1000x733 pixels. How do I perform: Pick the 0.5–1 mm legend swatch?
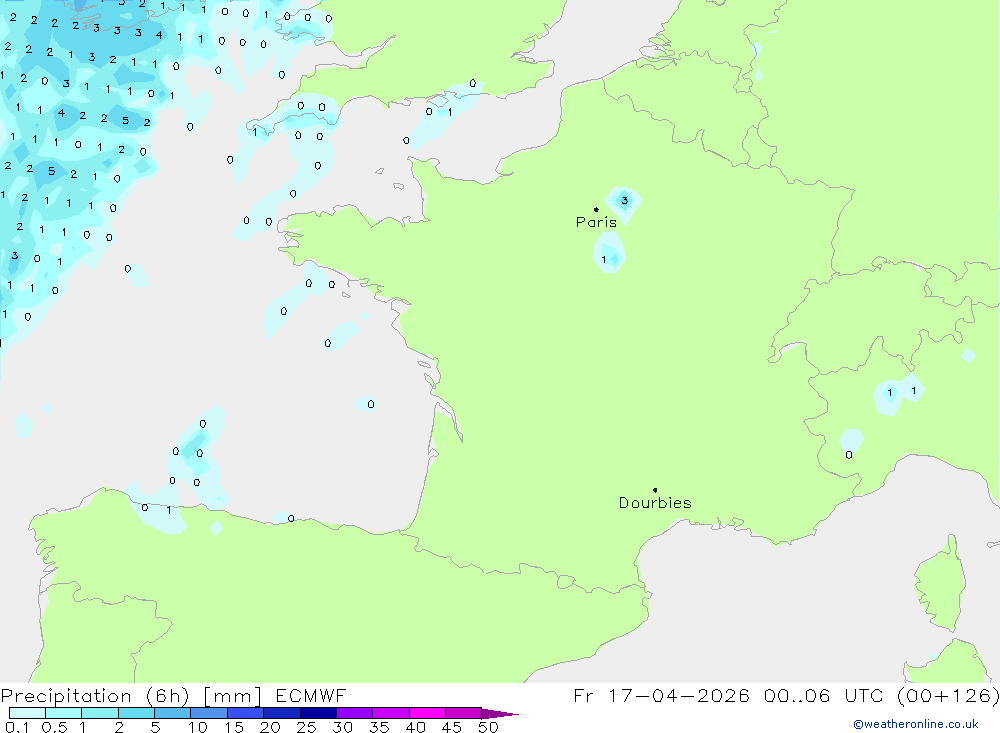coord(63,713)
